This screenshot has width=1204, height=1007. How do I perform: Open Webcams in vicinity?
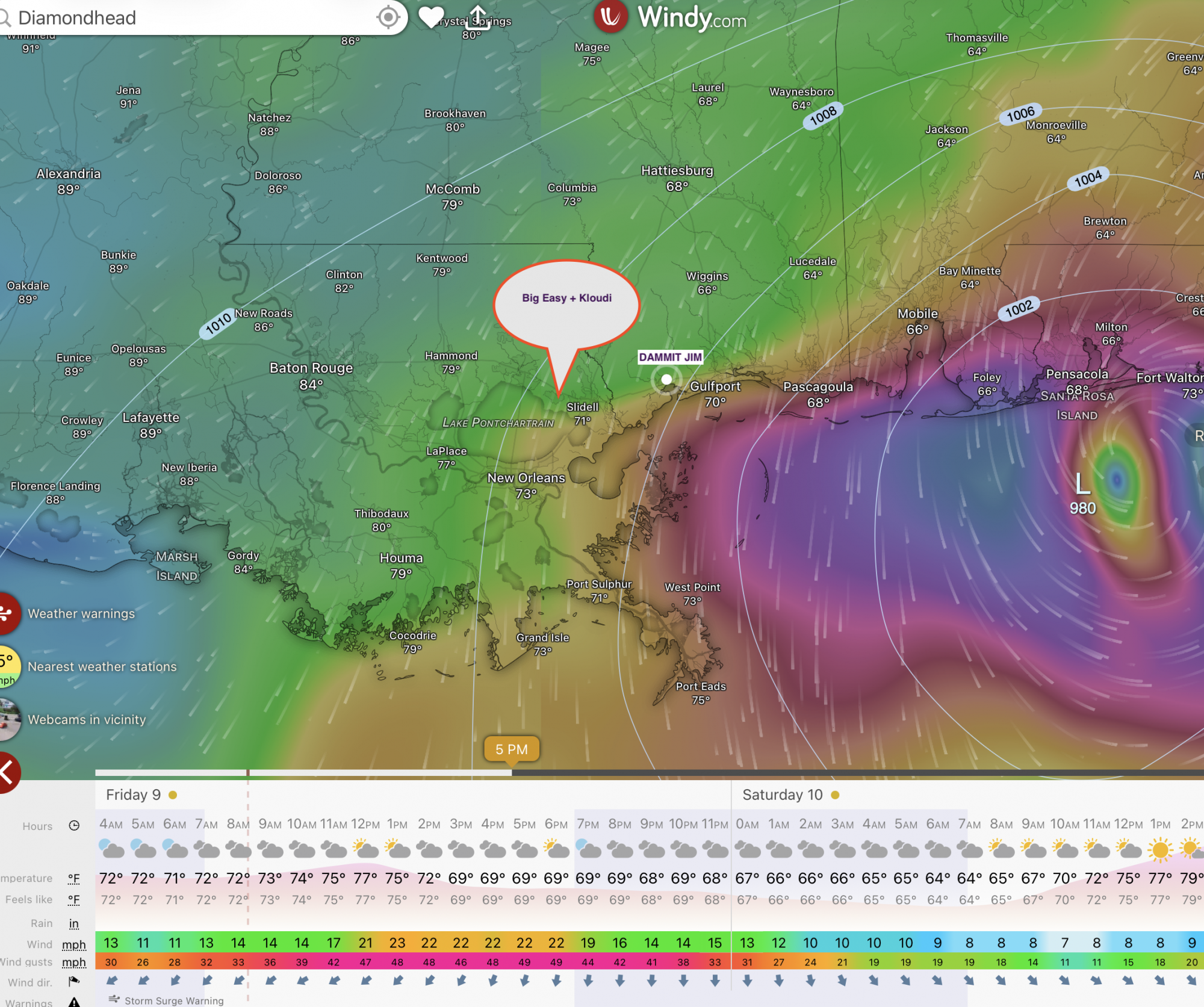(x=87, y=719)
